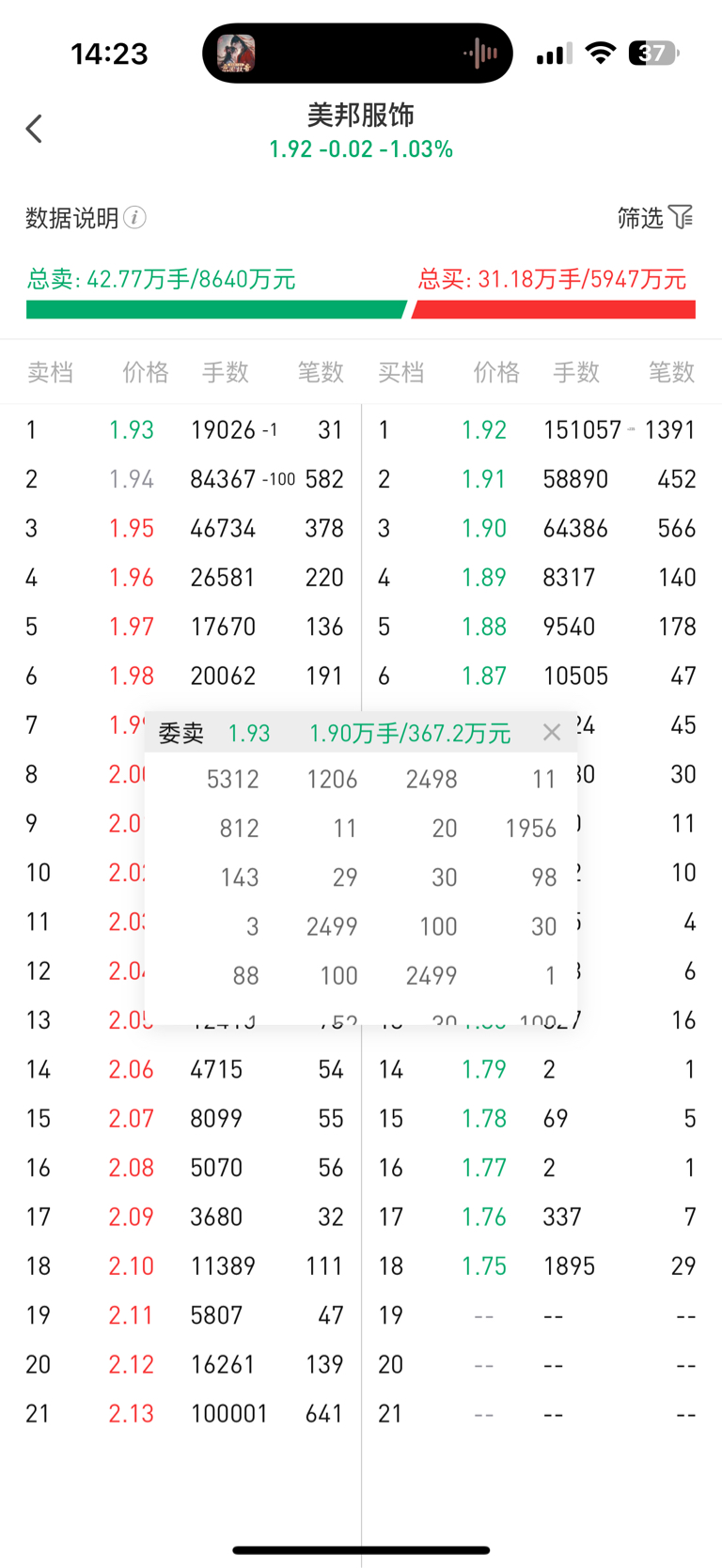The height and width of the screenshot is (1568, 722).
Task: Tap the stock title 美邦服饰
Action: point(361,115)
